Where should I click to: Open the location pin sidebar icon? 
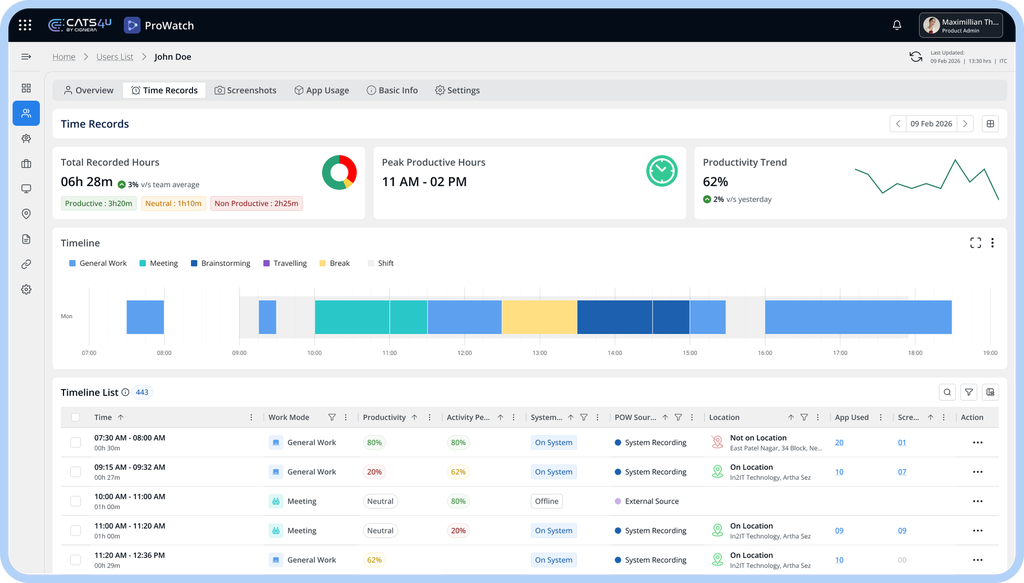tap(26, 214)
